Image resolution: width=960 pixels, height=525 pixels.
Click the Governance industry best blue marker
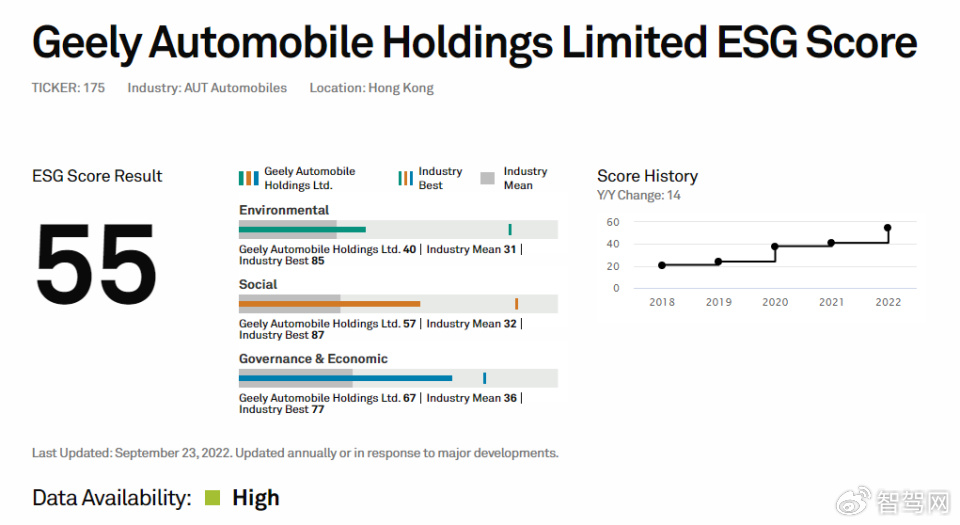(x=484, y=378)
